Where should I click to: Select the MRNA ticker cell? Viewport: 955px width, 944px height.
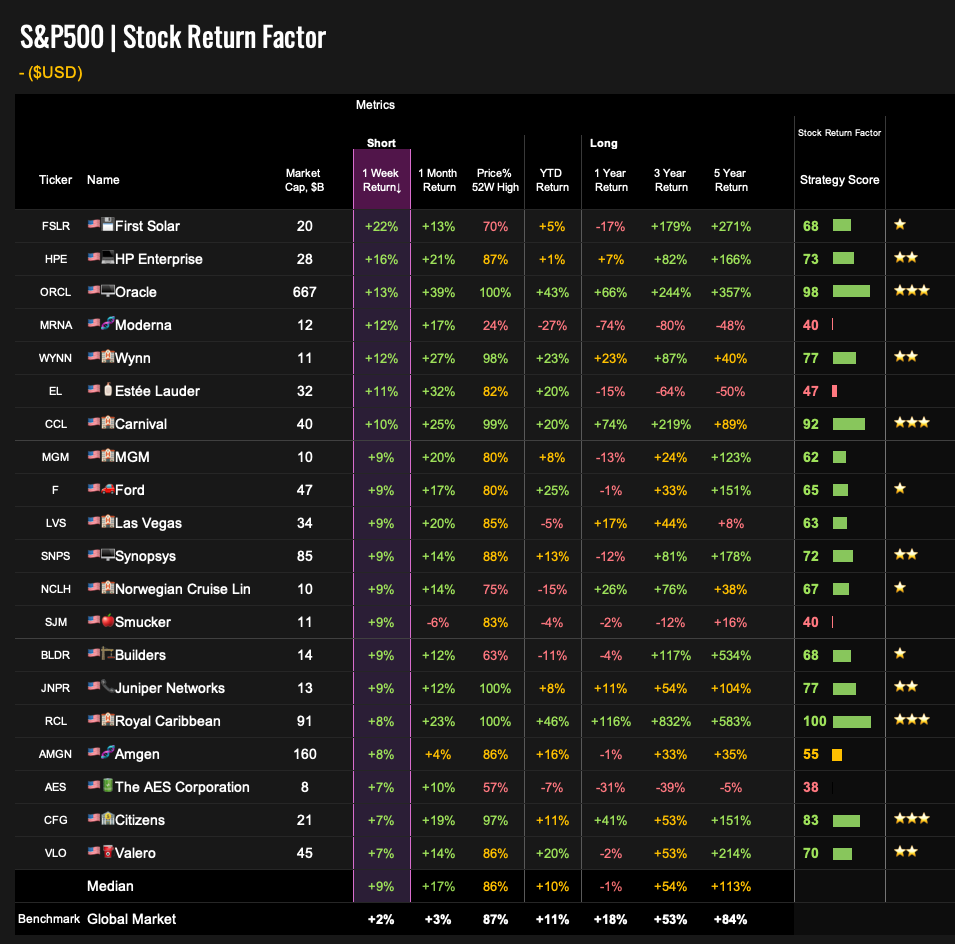click(x=55, y=325)
